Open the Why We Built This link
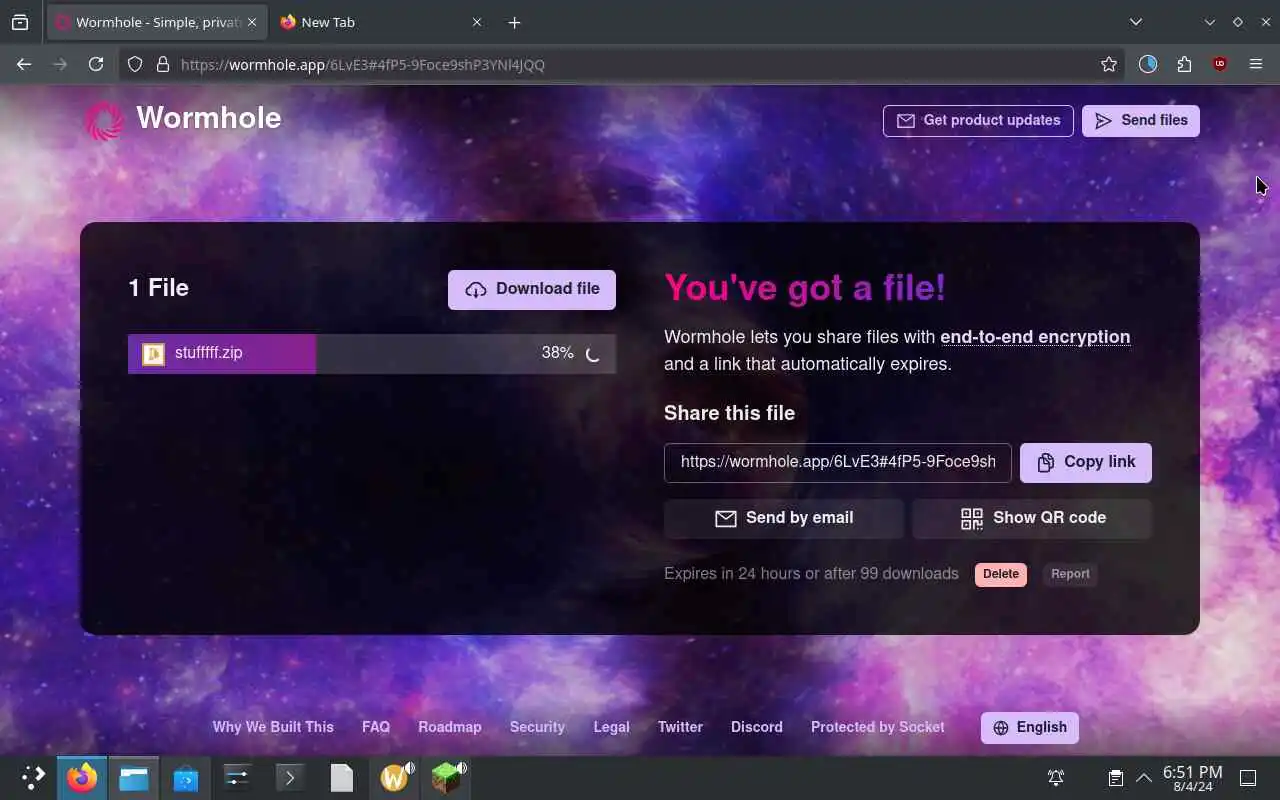1280x800 pixels. [273, 727]
